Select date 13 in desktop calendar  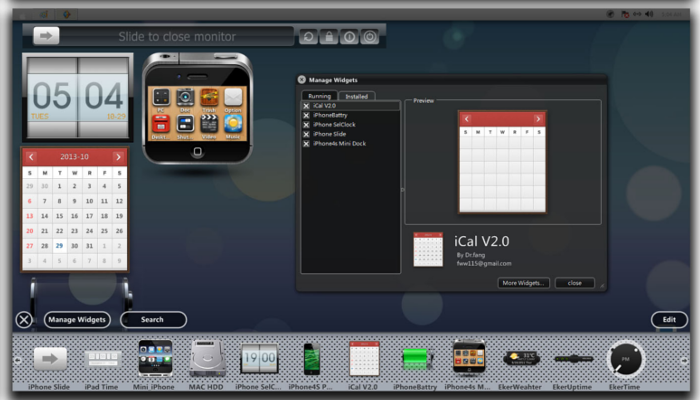point(29,216)
